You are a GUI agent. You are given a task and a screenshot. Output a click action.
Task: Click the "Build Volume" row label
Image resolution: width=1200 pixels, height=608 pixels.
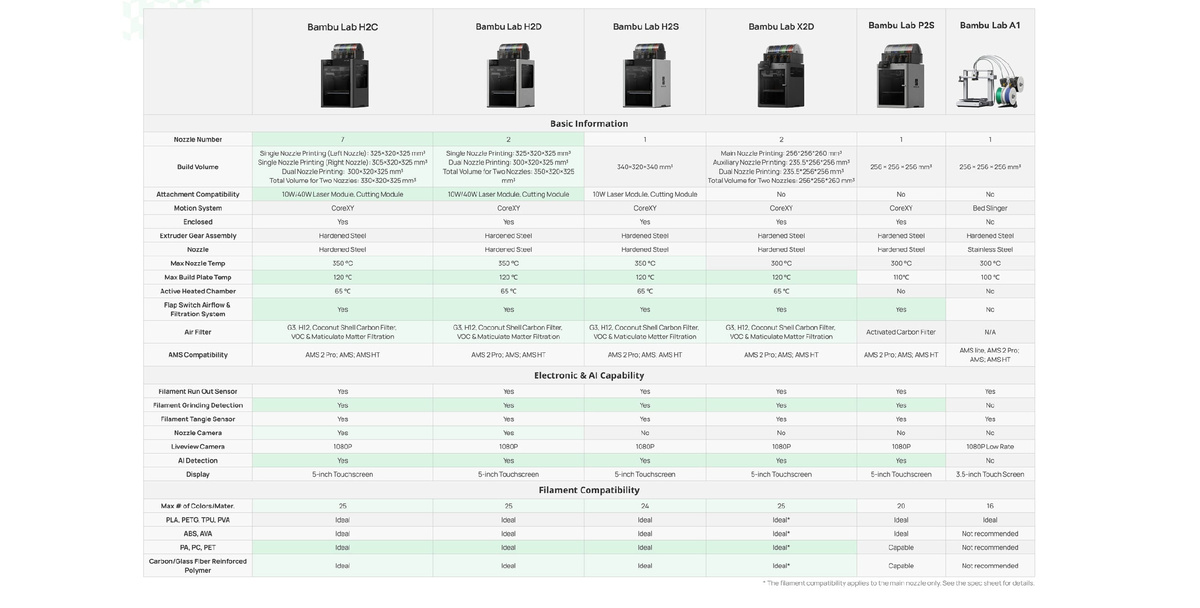(x=198, y=167)
